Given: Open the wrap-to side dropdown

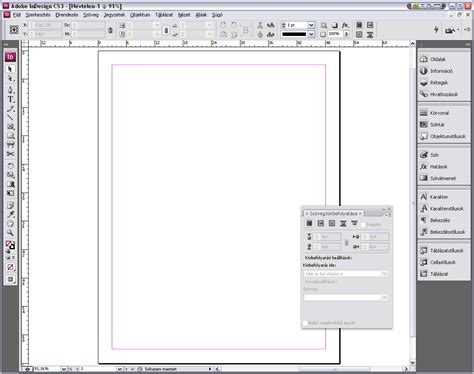Looking at the screenshot, I should (346, 274).
